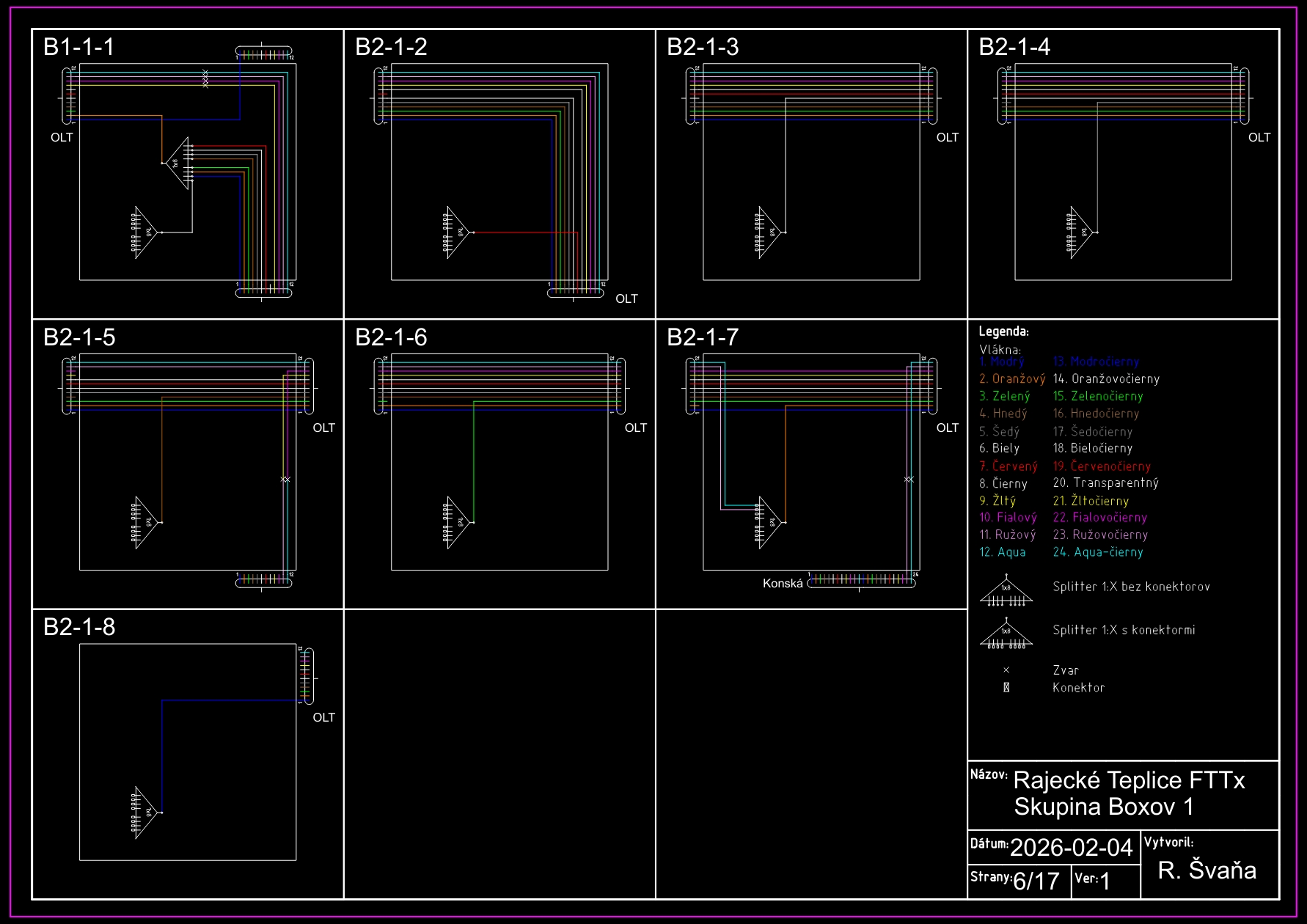Image resolution: width=1307 pixels, height=924 pixels.
Task: Click the splice marks in box B2-1-7
Action: pos(909,480)
